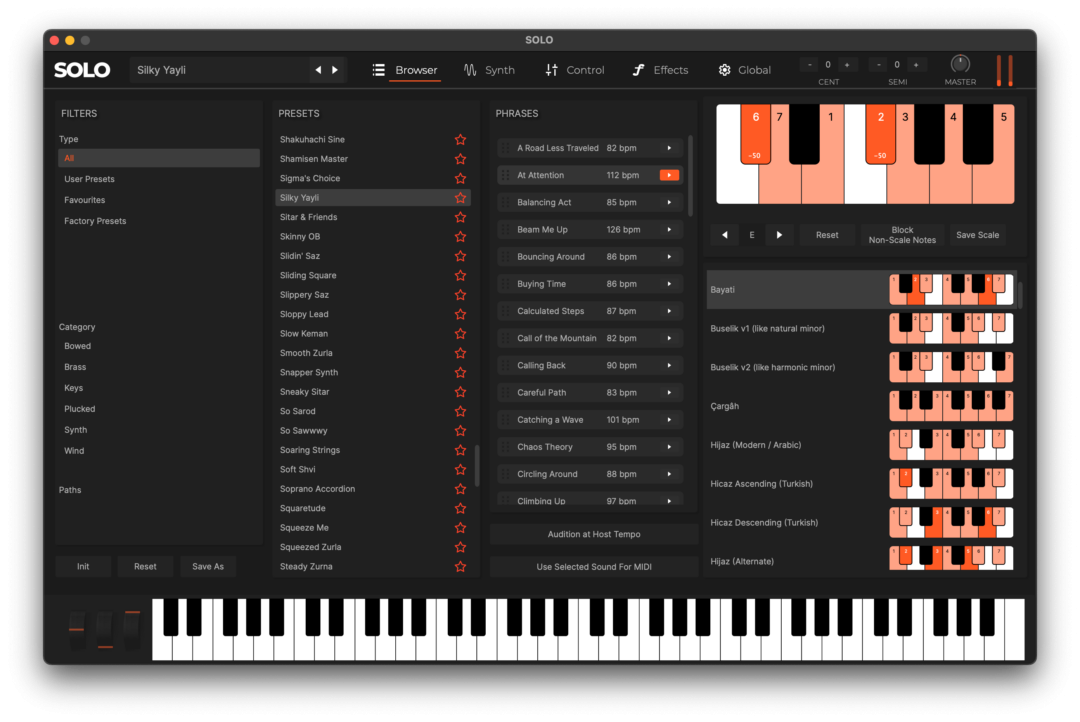The height and width of the screenshot is (722, 1080).
Task: Select the Factory Presets type filter
Action: pyautogui.click(x=95, y=221)
